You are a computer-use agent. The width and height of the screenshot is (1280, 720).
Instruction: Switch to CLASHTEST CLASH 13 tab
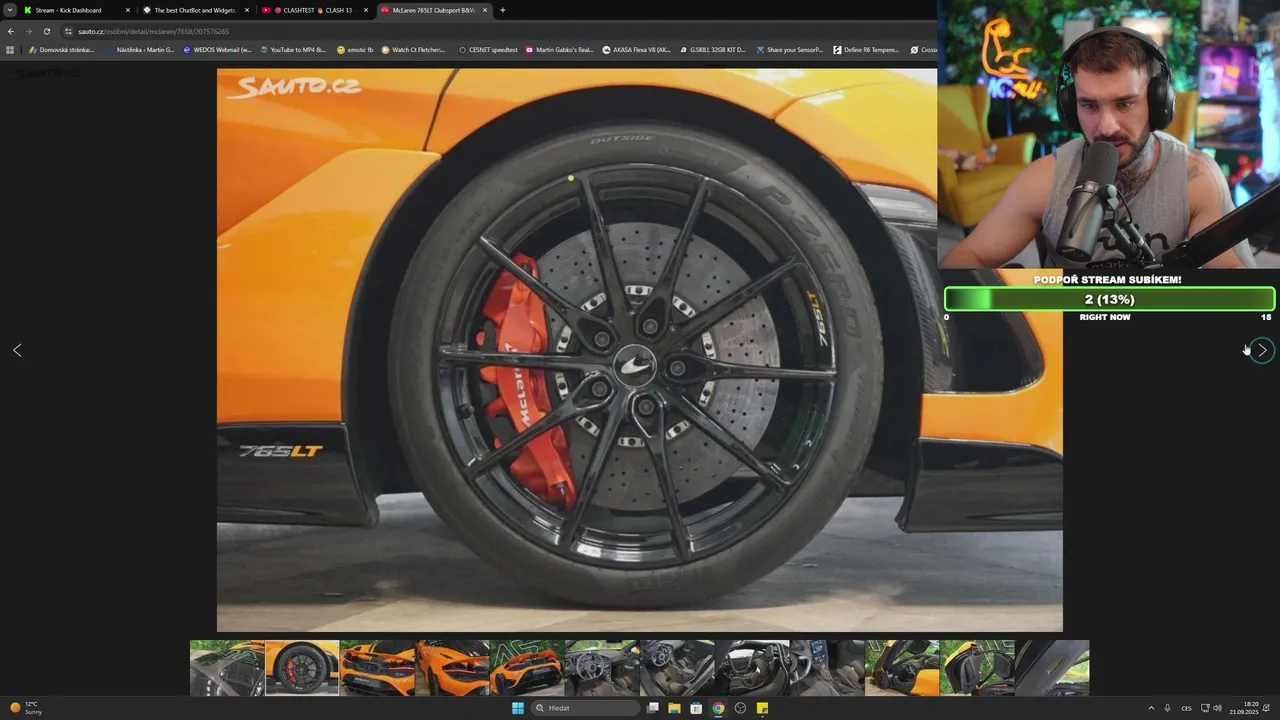314,10
